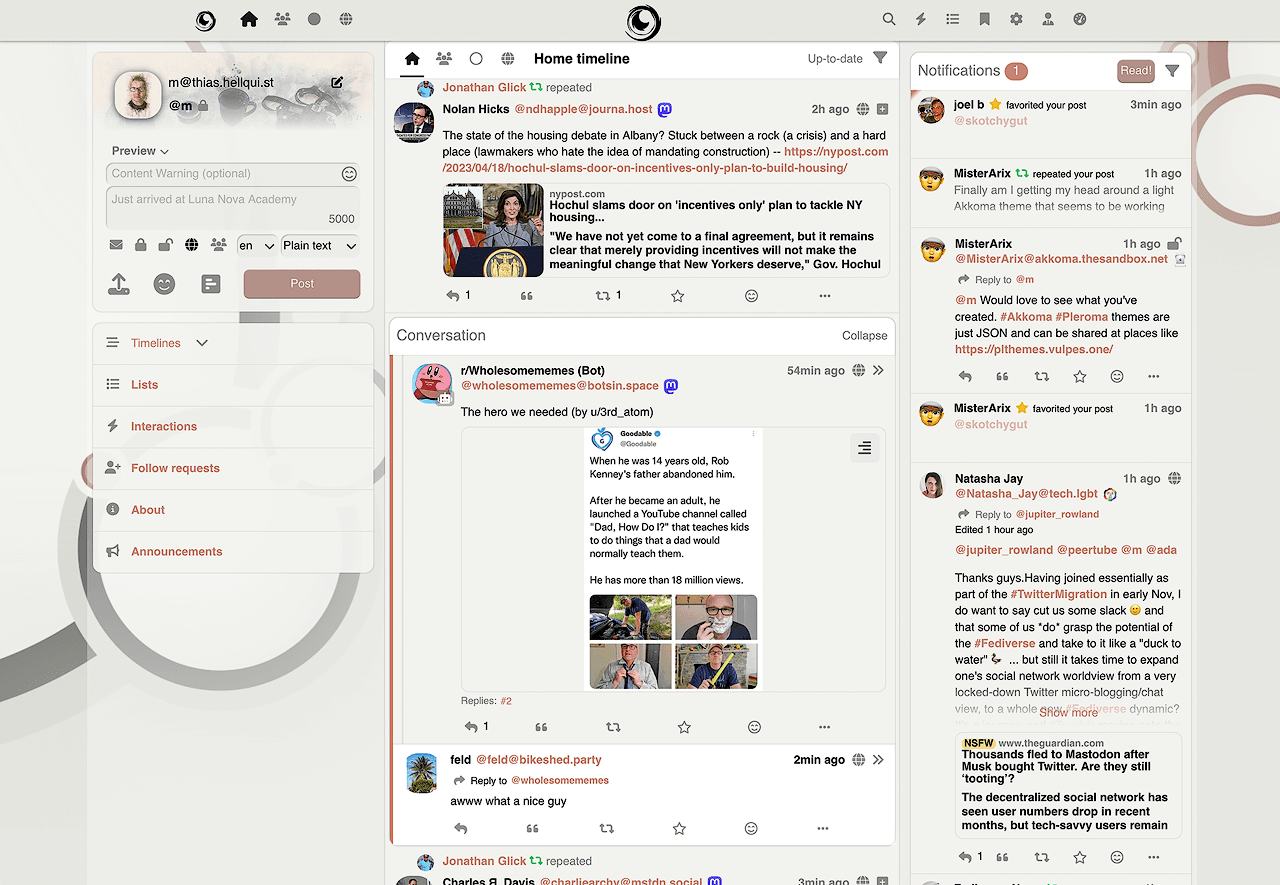Go to home via top bar house icon

[x=249, y=19]
